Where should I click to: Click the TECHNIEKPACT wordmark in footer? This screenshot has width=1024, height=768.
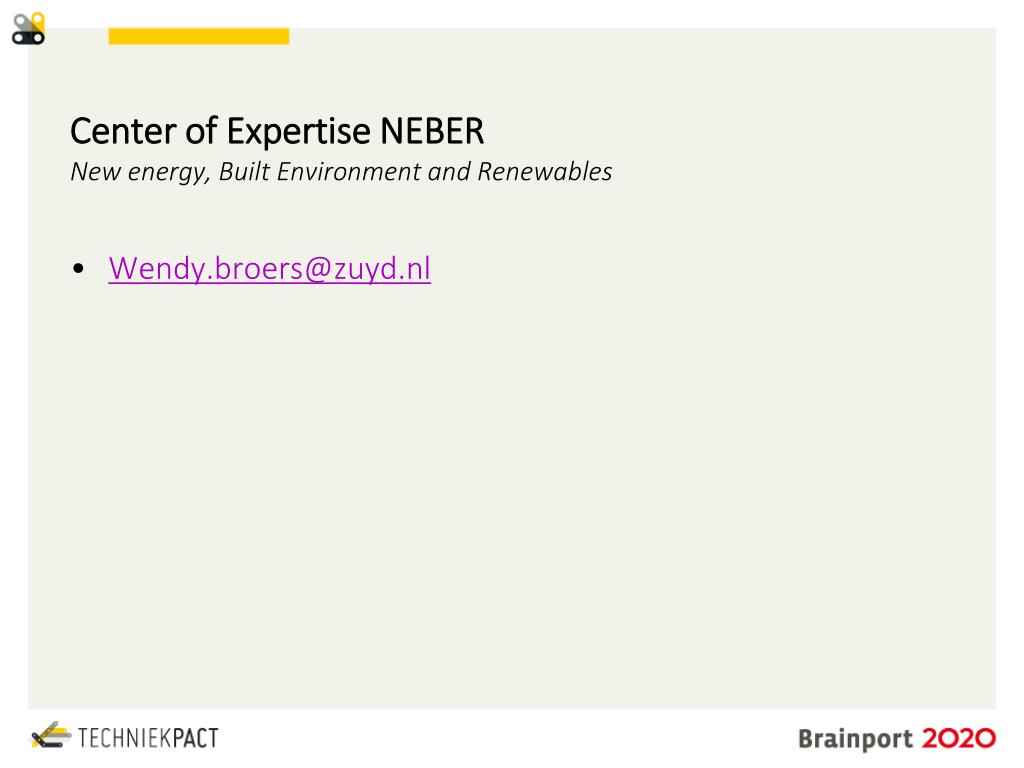(x=148, y=738)
